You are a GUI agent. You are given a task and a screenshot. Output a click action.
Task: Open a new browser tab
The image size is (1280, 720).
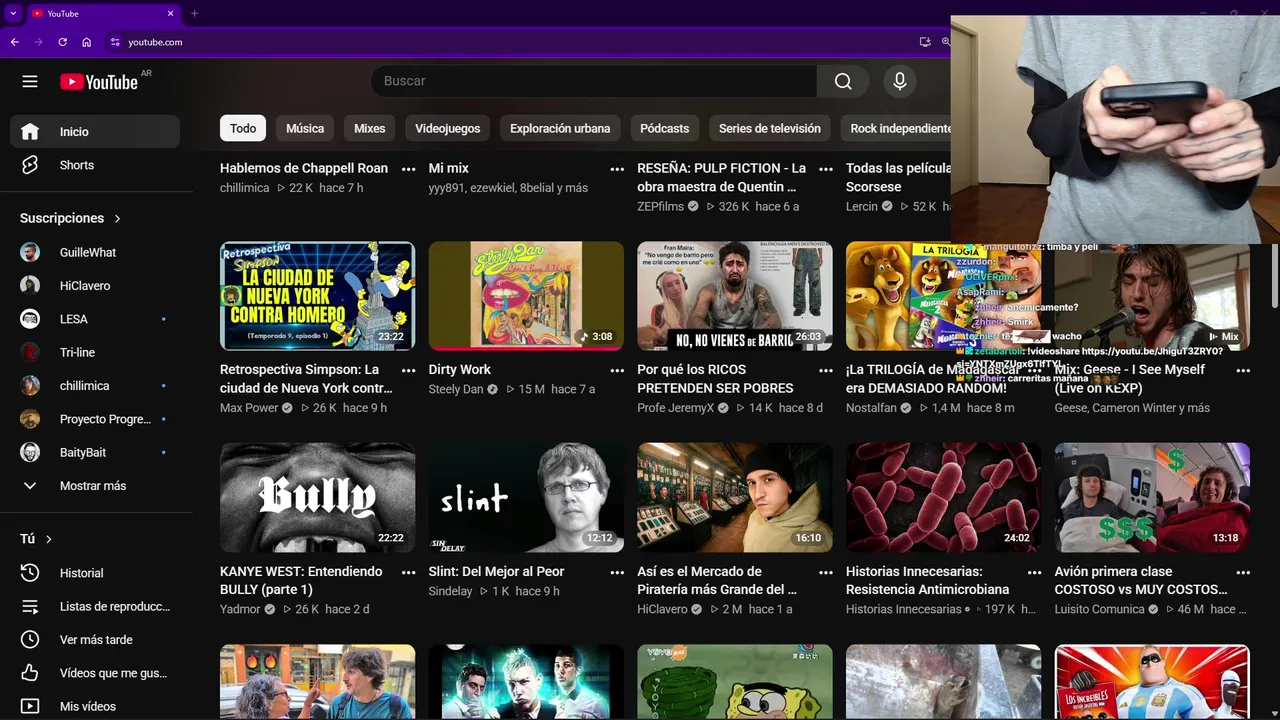click(x=194, y=13)
